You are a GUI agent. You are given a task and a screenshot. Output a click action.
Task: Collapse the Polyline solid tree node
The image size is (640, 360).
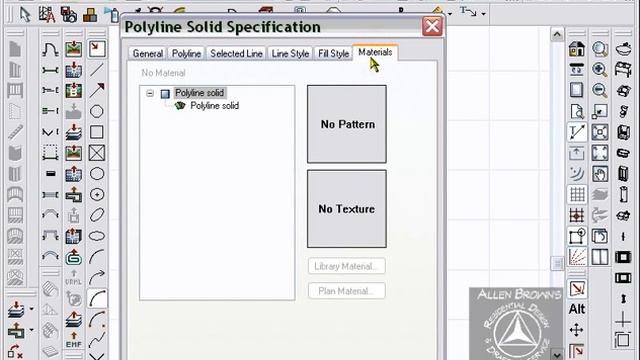(150, 93)
